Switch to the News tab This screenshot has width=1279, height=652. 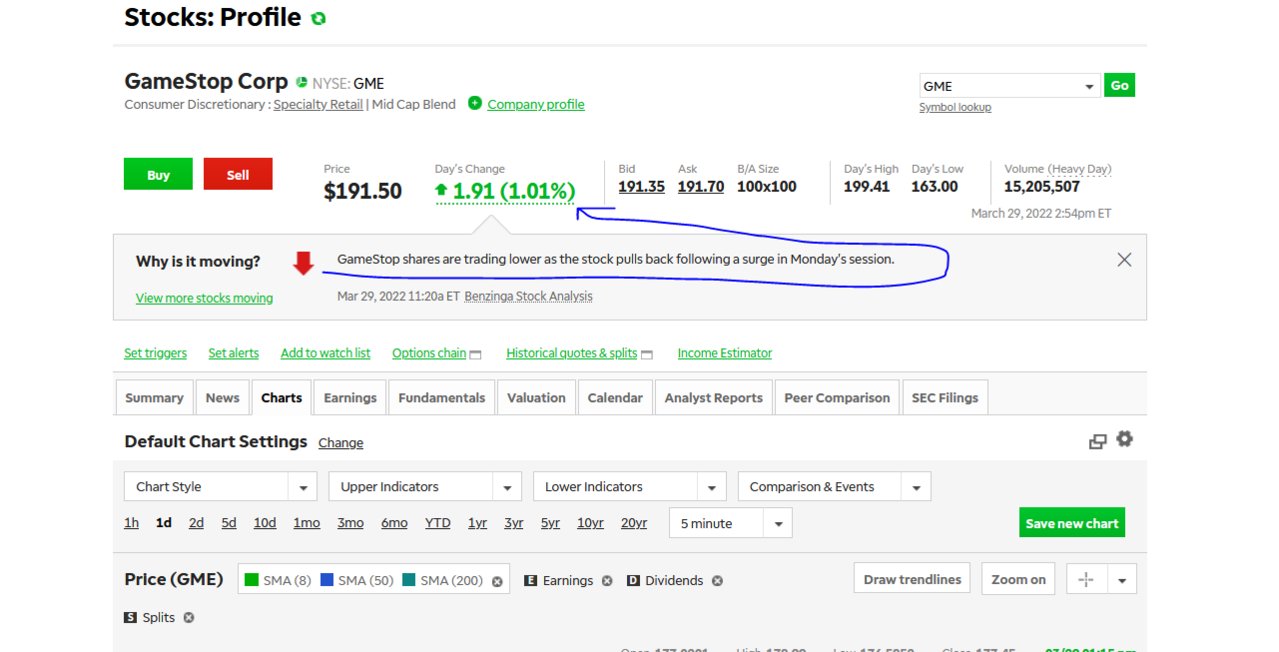222,397
